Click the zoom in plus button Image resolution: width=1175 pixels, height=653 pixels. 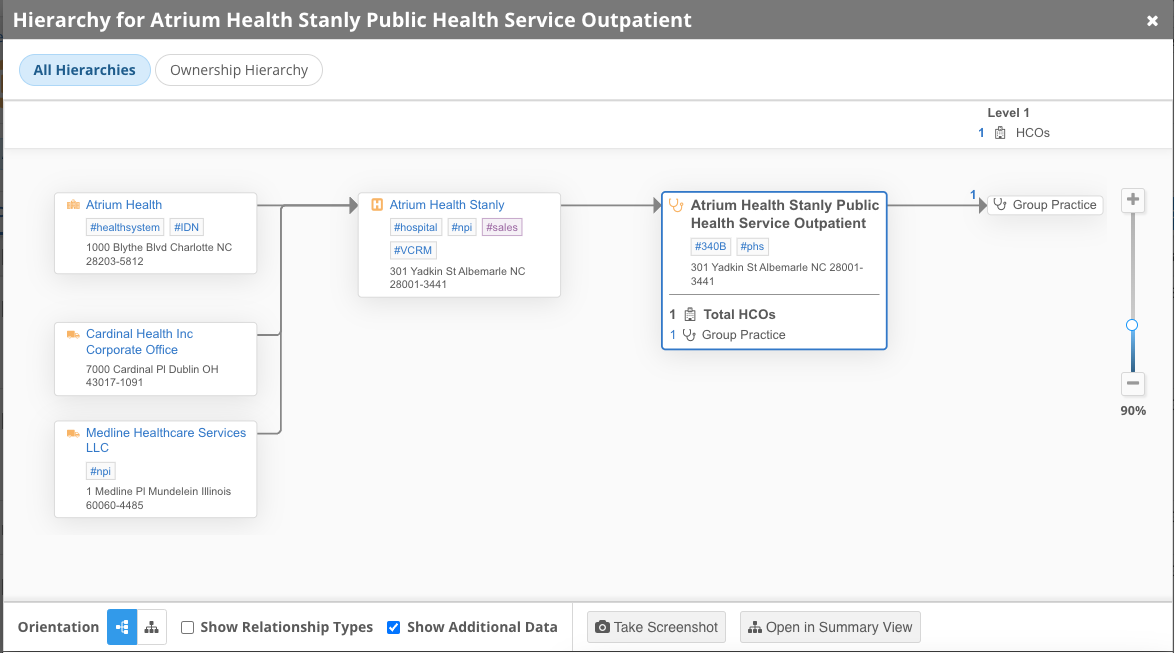[1133, 200]
